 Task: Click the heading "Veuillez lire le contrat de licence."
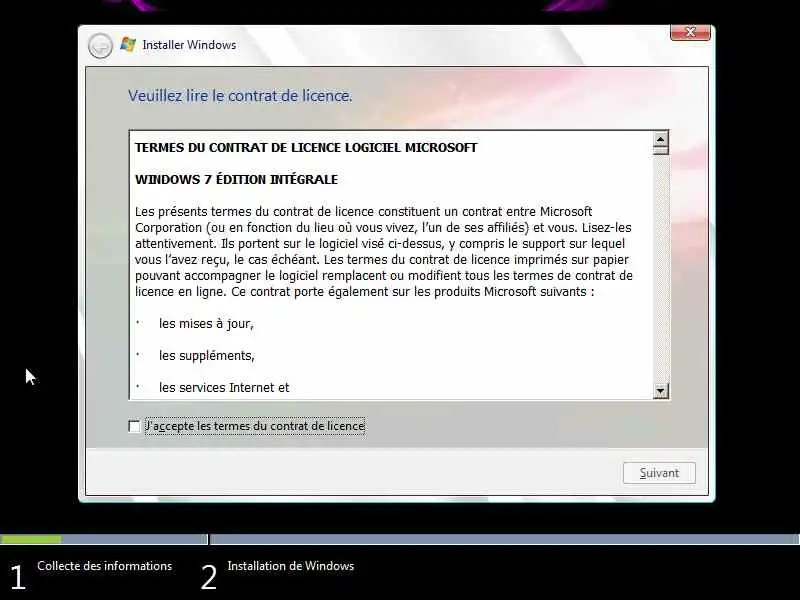[x=240, y=95]
